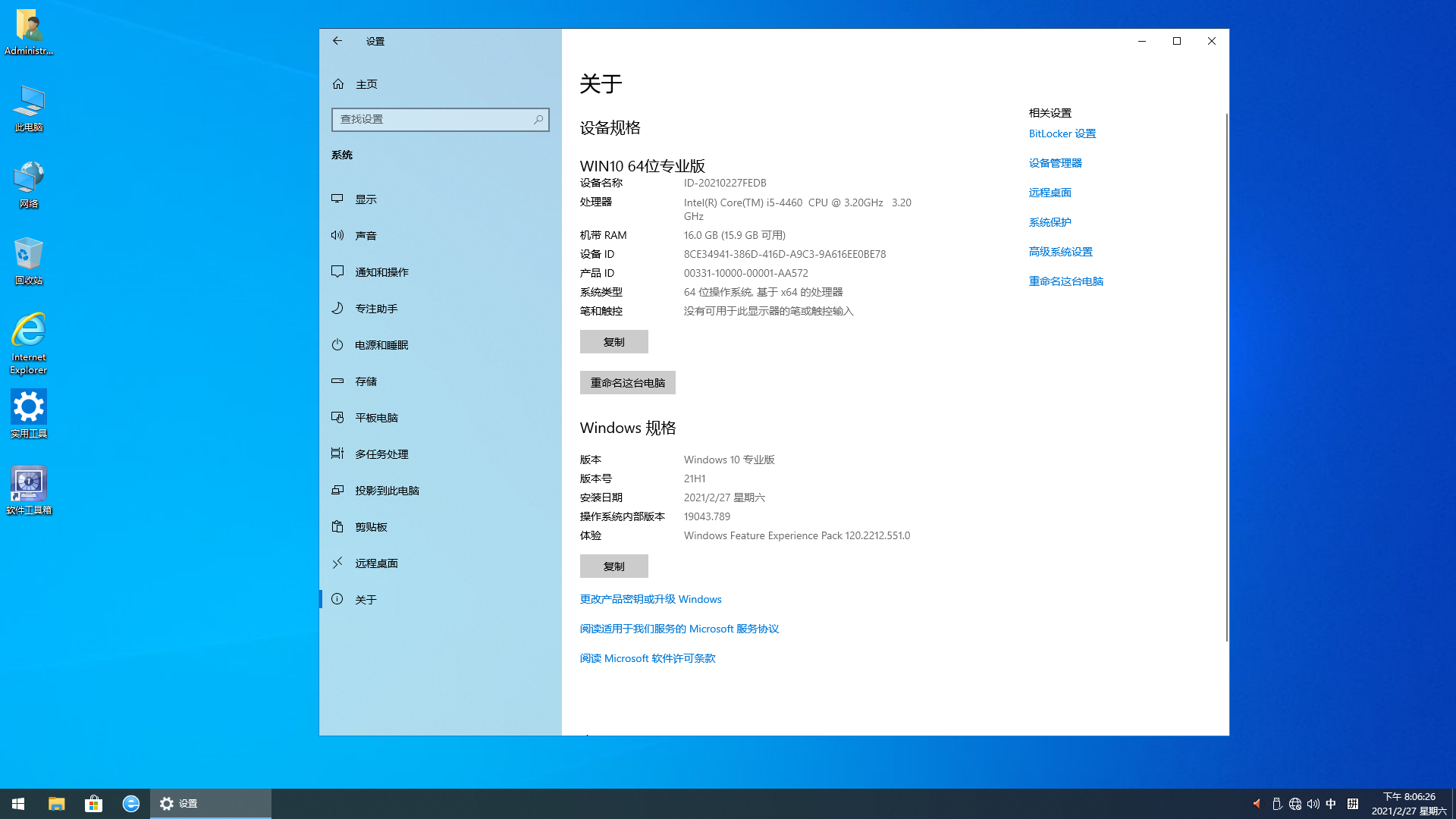Select the 专注助手 moon icon
This screenshot has height=819, width=1456.
click(337, 308)
